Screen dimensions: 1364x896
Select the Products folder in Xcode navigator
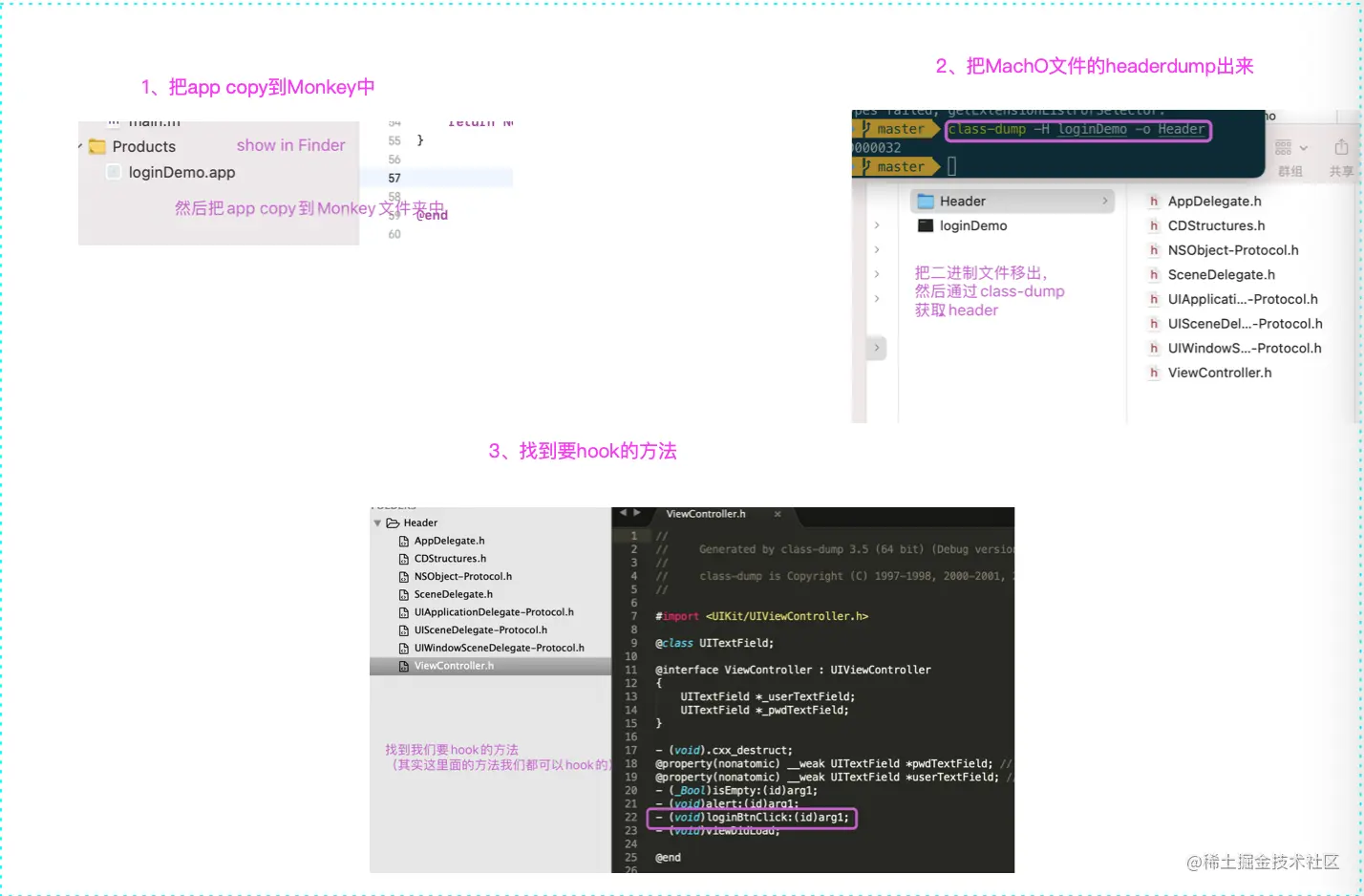tap(132, 146)
